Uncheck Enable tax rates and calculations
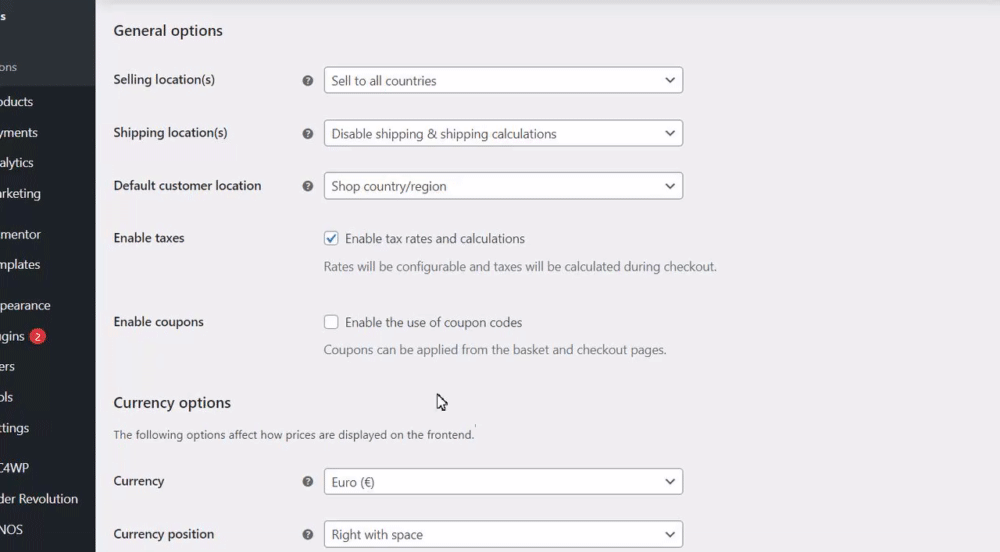Image resolution: width=1000 pixels, height=552 pixels. [331, 239]
